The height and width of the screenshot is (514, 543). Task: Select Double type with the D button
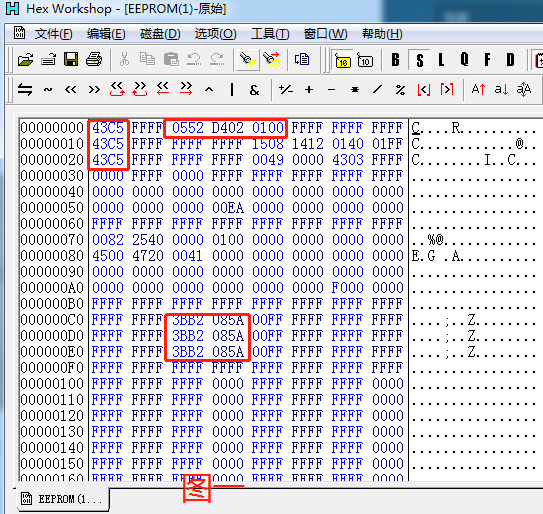[510, 60]
